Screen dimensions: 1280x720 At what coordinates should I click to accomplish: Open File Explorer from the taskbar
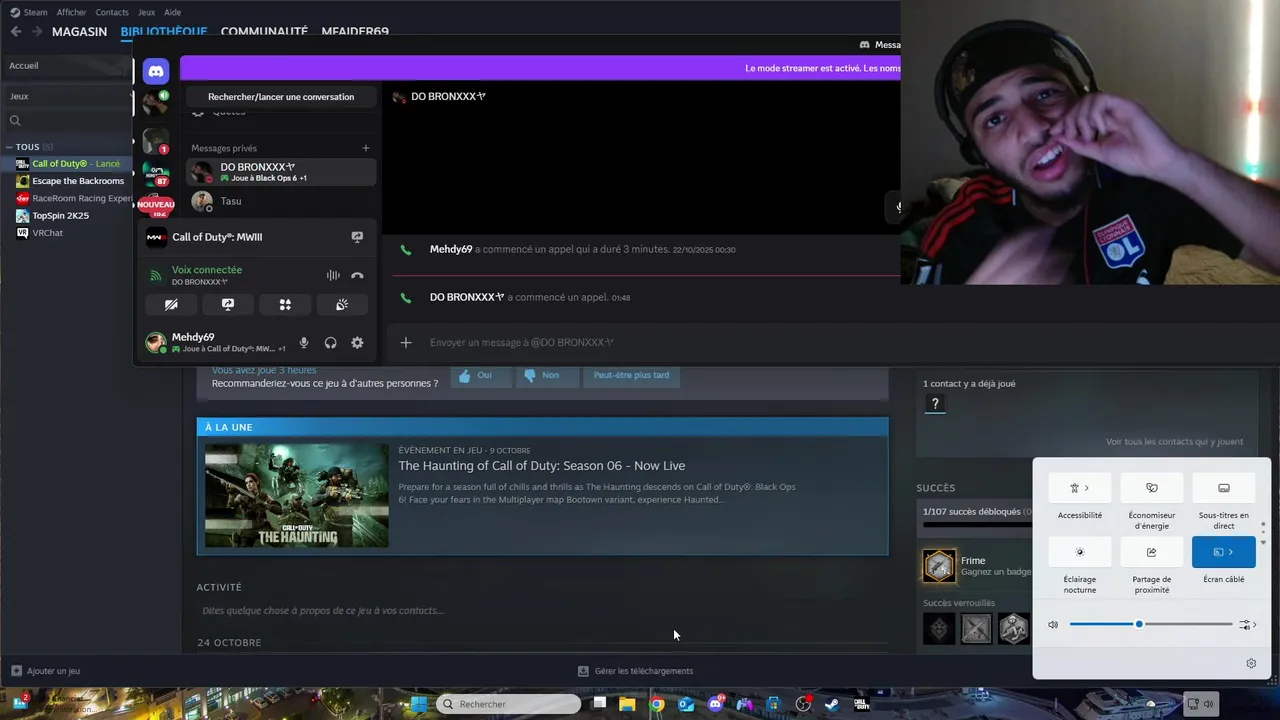click(627, 704)
